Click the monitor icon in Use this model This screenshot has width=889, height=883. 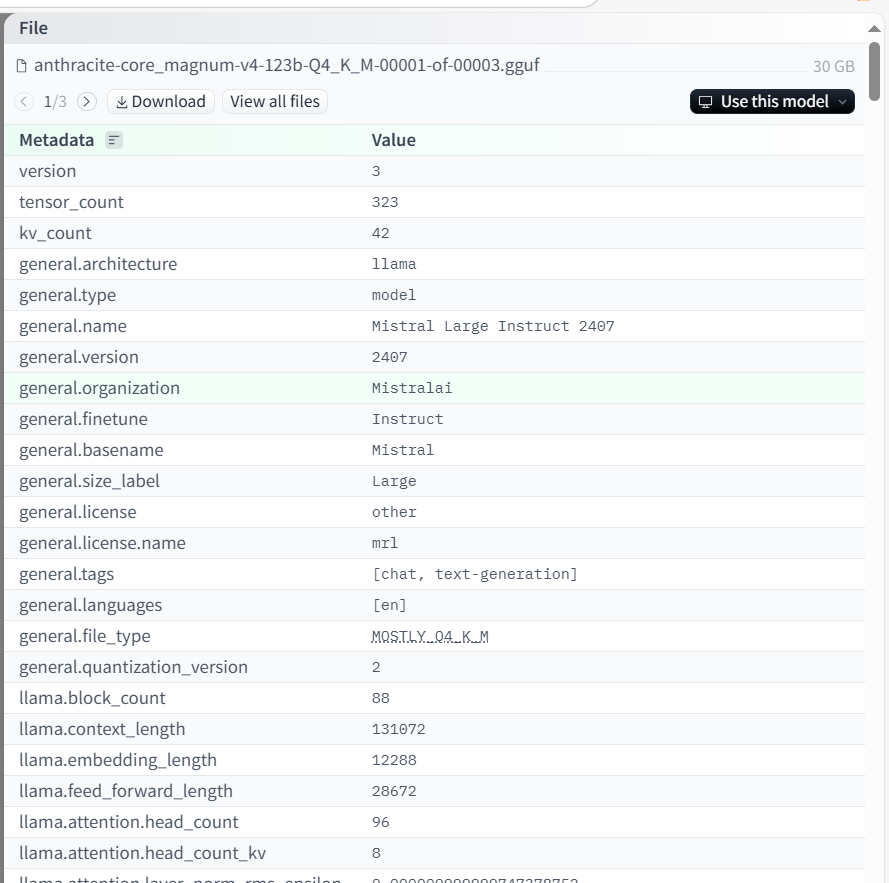[x=705, y=102]
